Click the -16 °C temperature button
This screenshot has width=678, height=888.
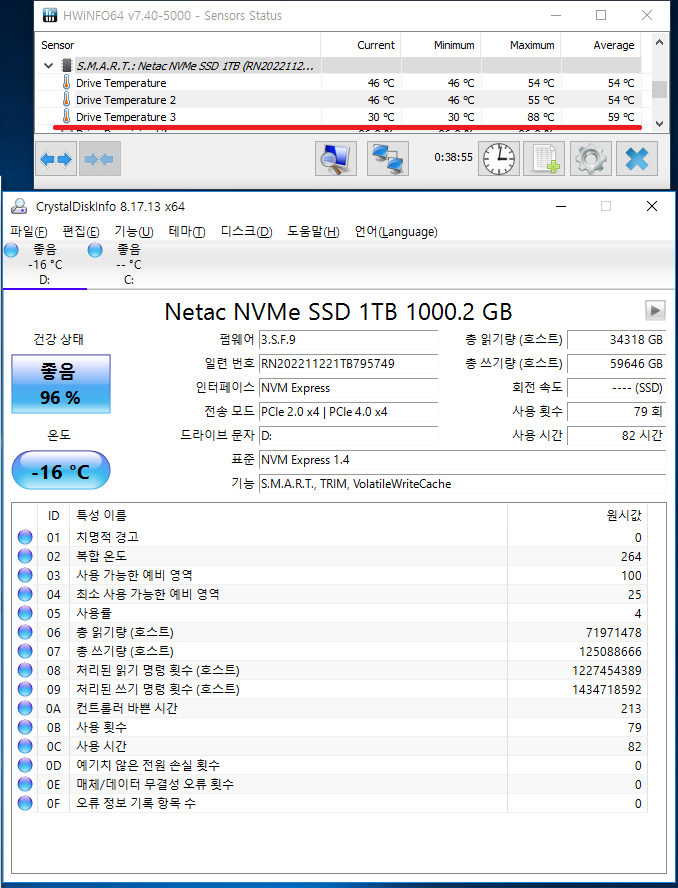pyautogui.click(x=61, y=471)
